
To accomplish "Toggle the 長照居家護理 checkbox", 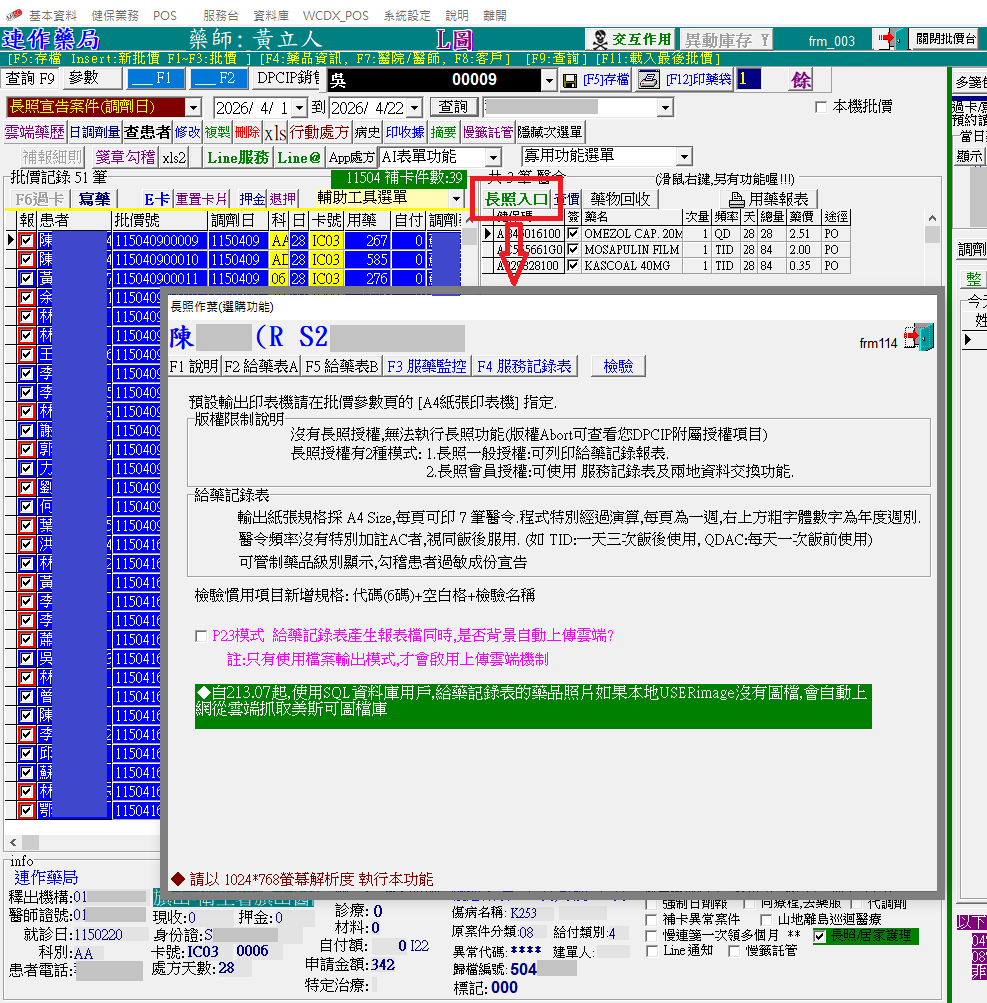I will coord(819,936).
